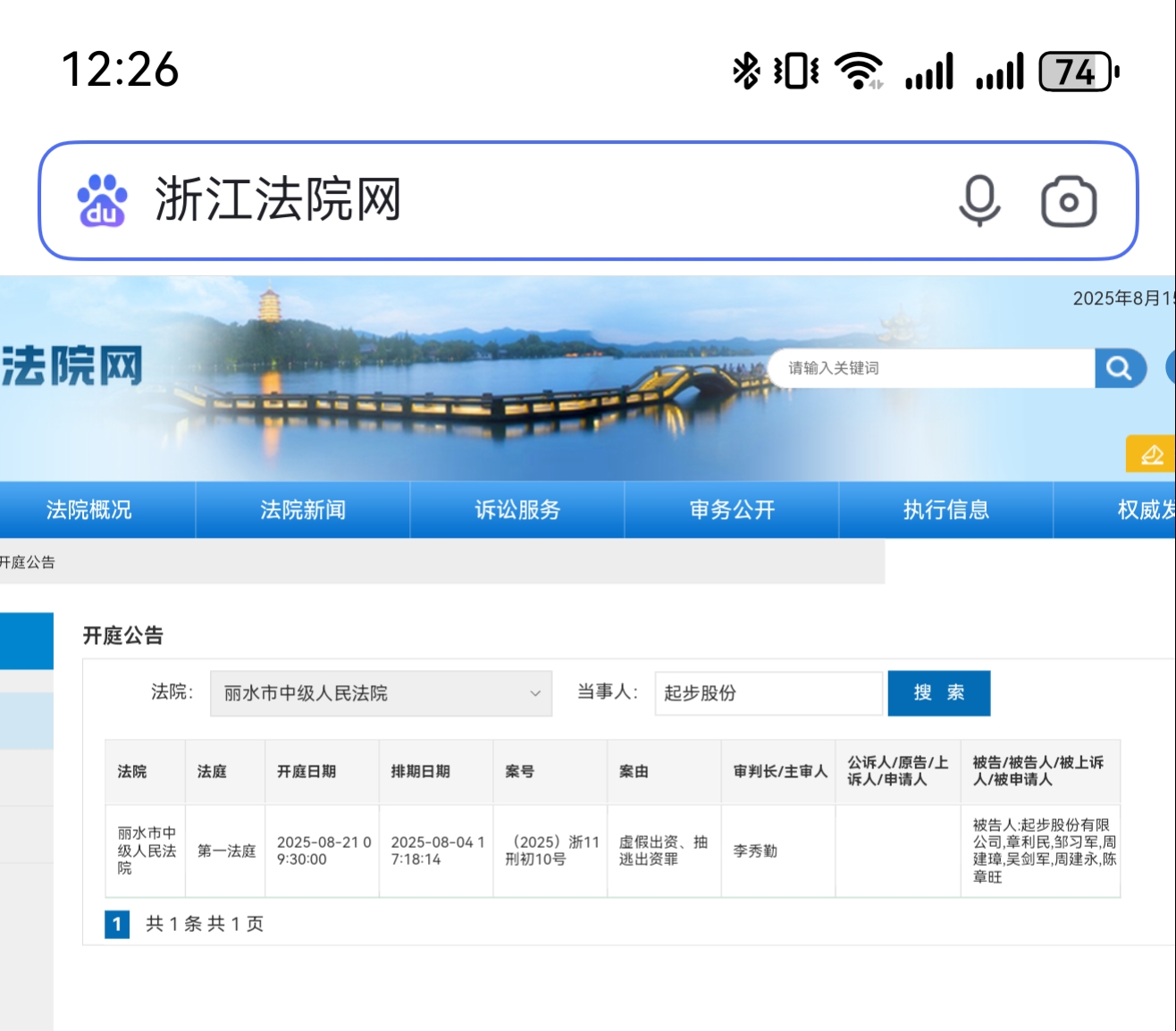Image resolution: width=1176 pixels, height=1031 pixels.
Task: Click the 法院网 site logo
Action: coord(71,366)
